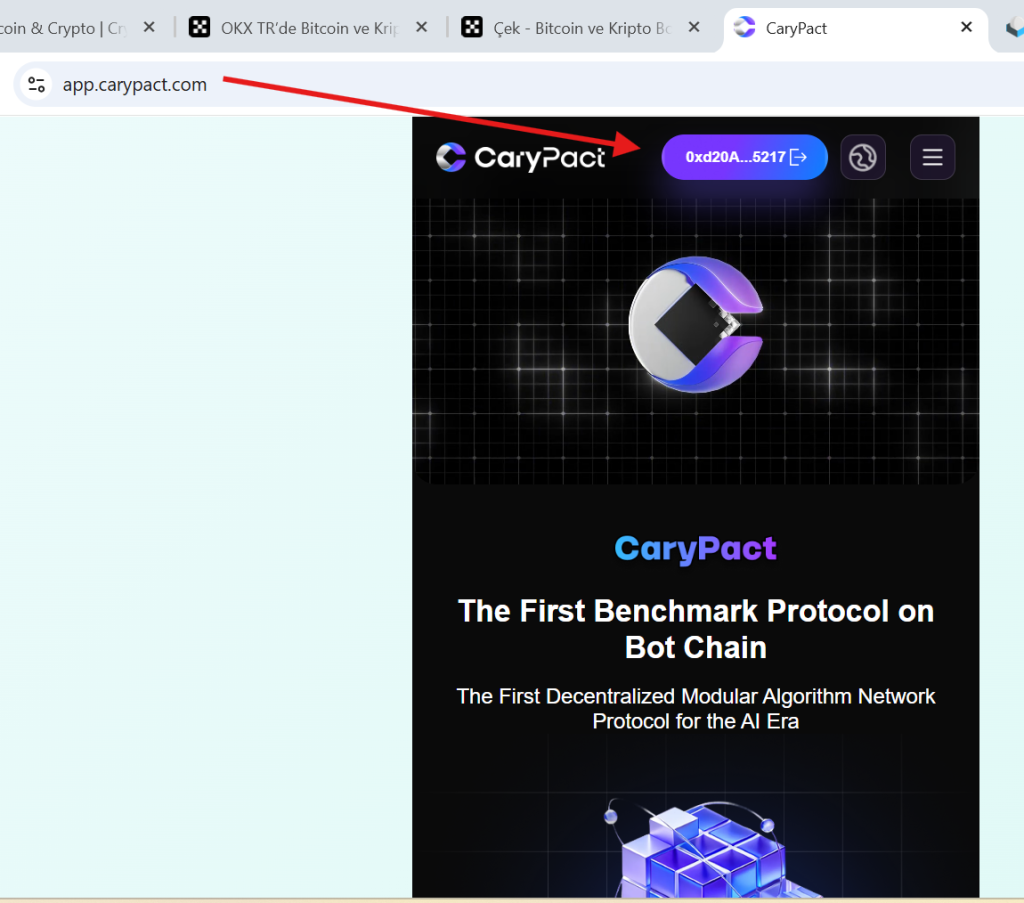Close the coin & Crypto tab
This screenshot has width=1024, height=903.
point(149,27)
